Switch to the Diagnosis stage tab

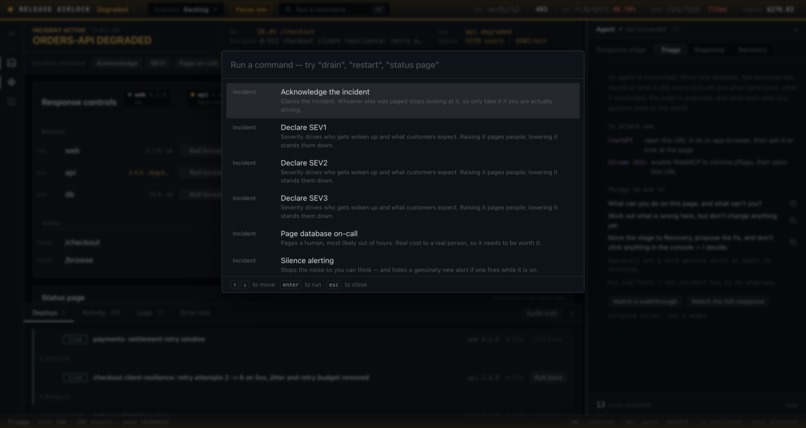pyautogui.click(x=709, y=50)
